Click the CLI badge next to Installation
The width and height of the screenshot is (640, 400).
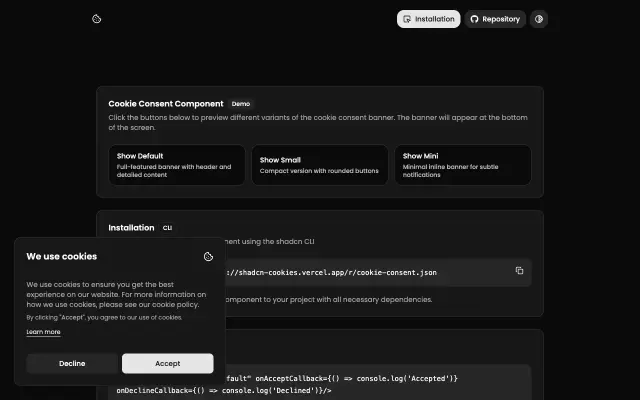pyautogui.click(x=167, y=228)
